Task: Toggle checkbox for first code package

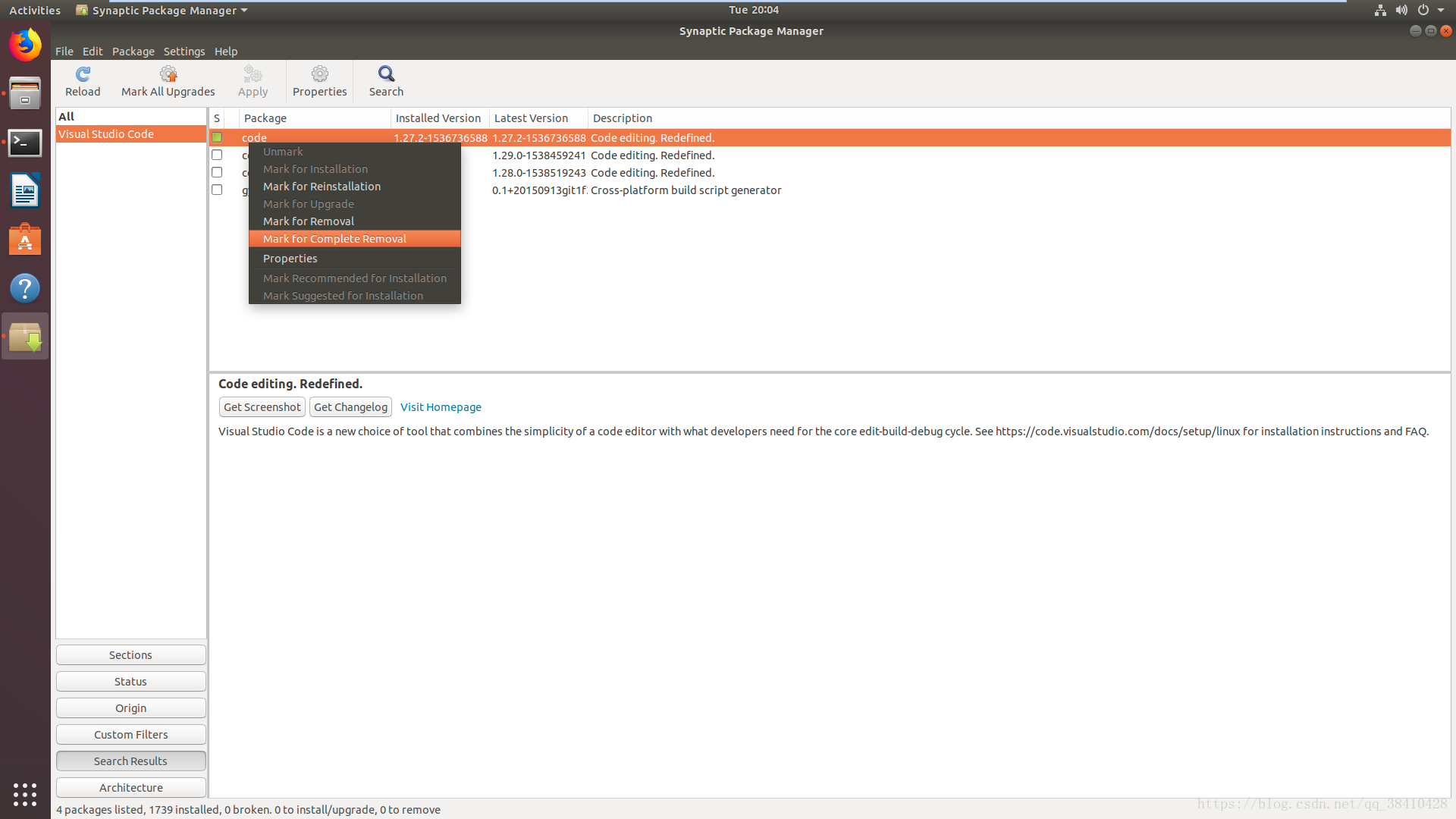Action: 217,137
